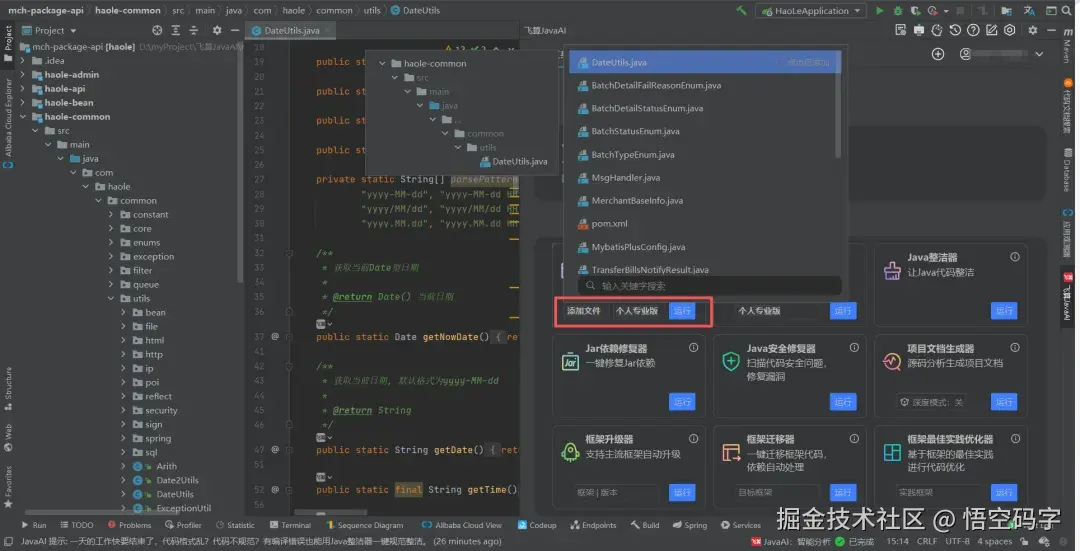
Task: Run the 框架迁移器 tool
Action: 843,492
